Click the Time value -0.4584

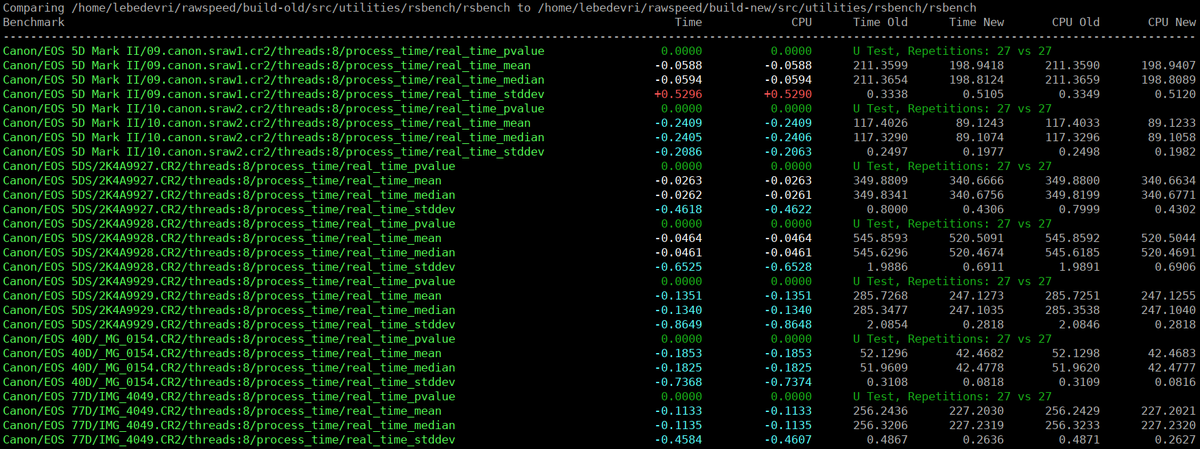677,440
